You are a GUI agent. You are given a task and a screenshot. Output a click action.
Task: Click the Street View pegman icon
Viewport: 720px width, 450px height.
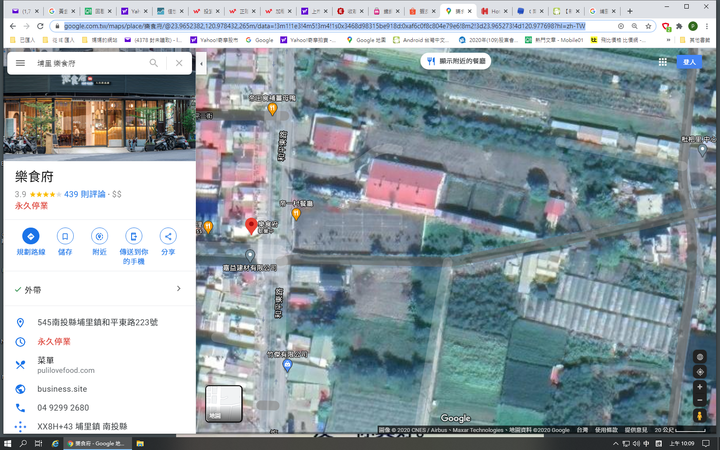(x=700, y=416)
